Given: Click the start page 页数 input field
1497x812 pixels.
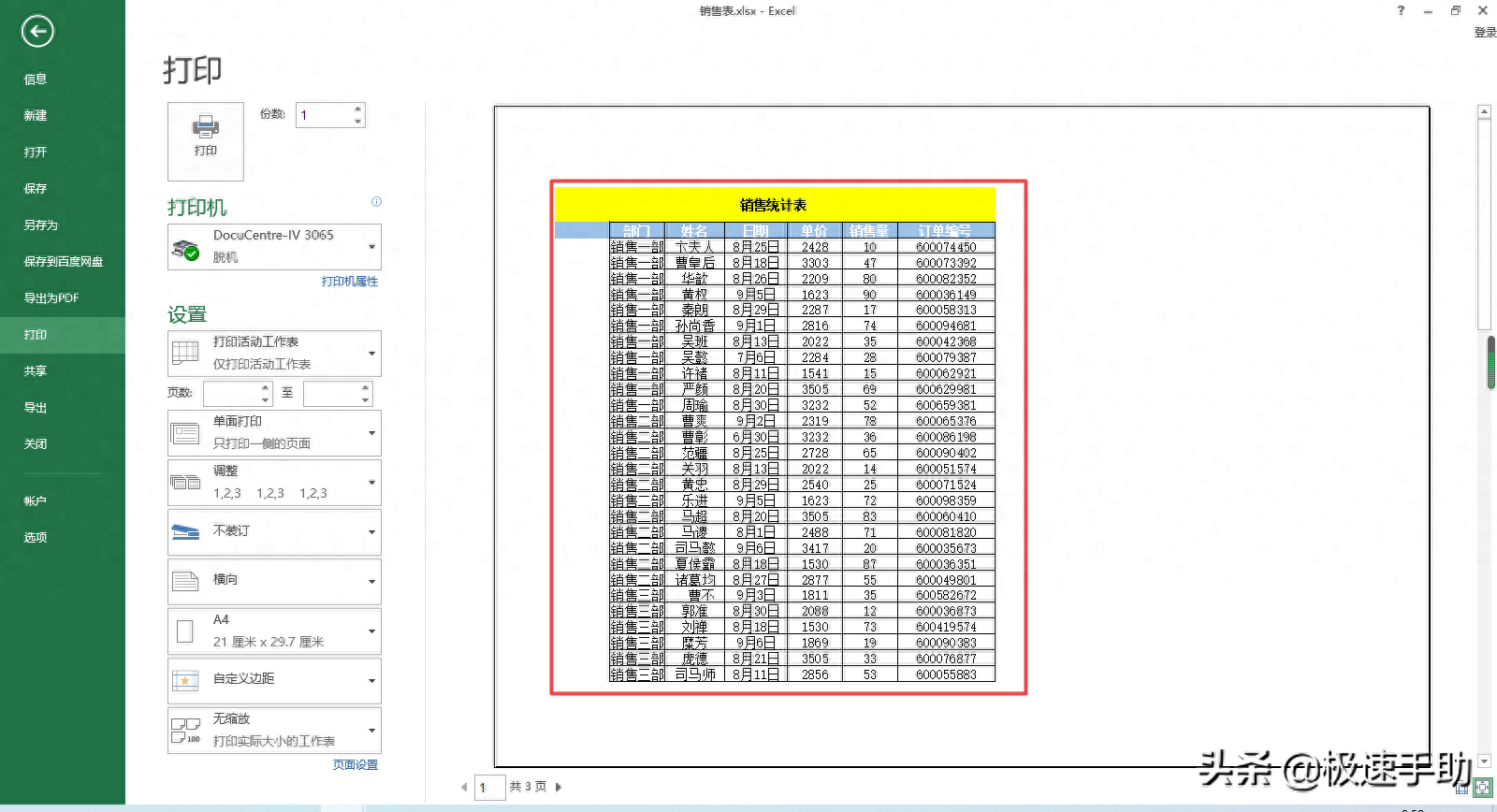Looking at the screenshot, I should click(x=231, y=394).
